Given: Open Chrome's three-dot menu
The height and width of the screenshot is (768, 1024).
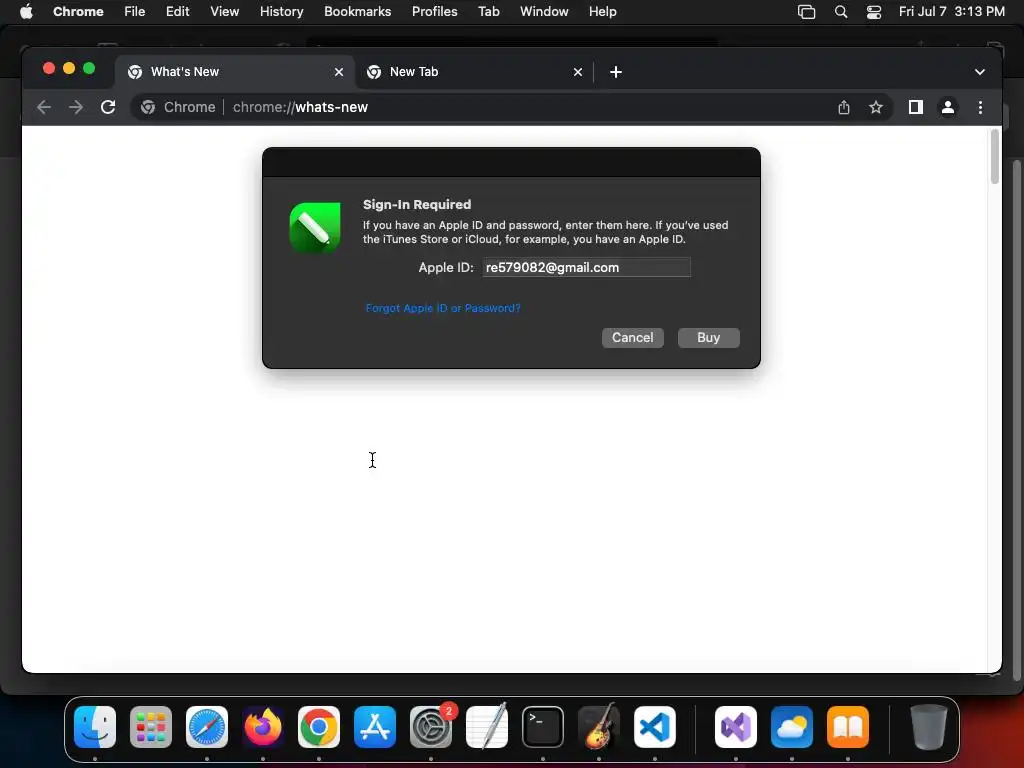Looking at the screenshot, I should pyautogui.click(x=980, y=107).
